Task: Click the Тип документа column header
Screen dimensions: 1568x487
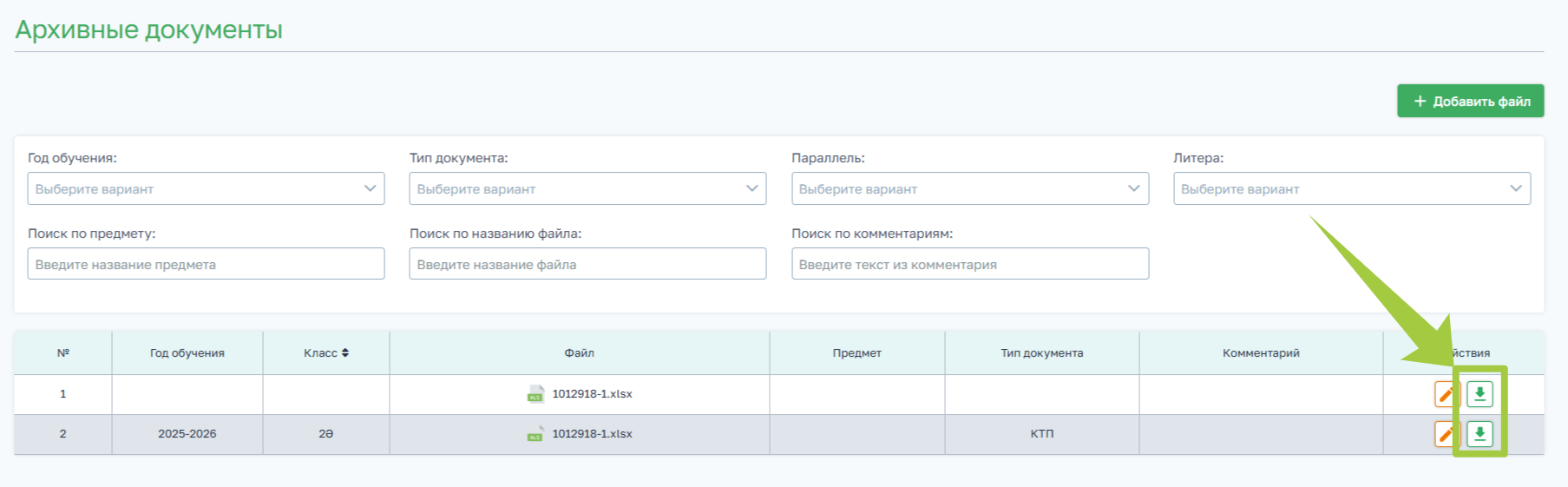Action: coord(1042,352)
